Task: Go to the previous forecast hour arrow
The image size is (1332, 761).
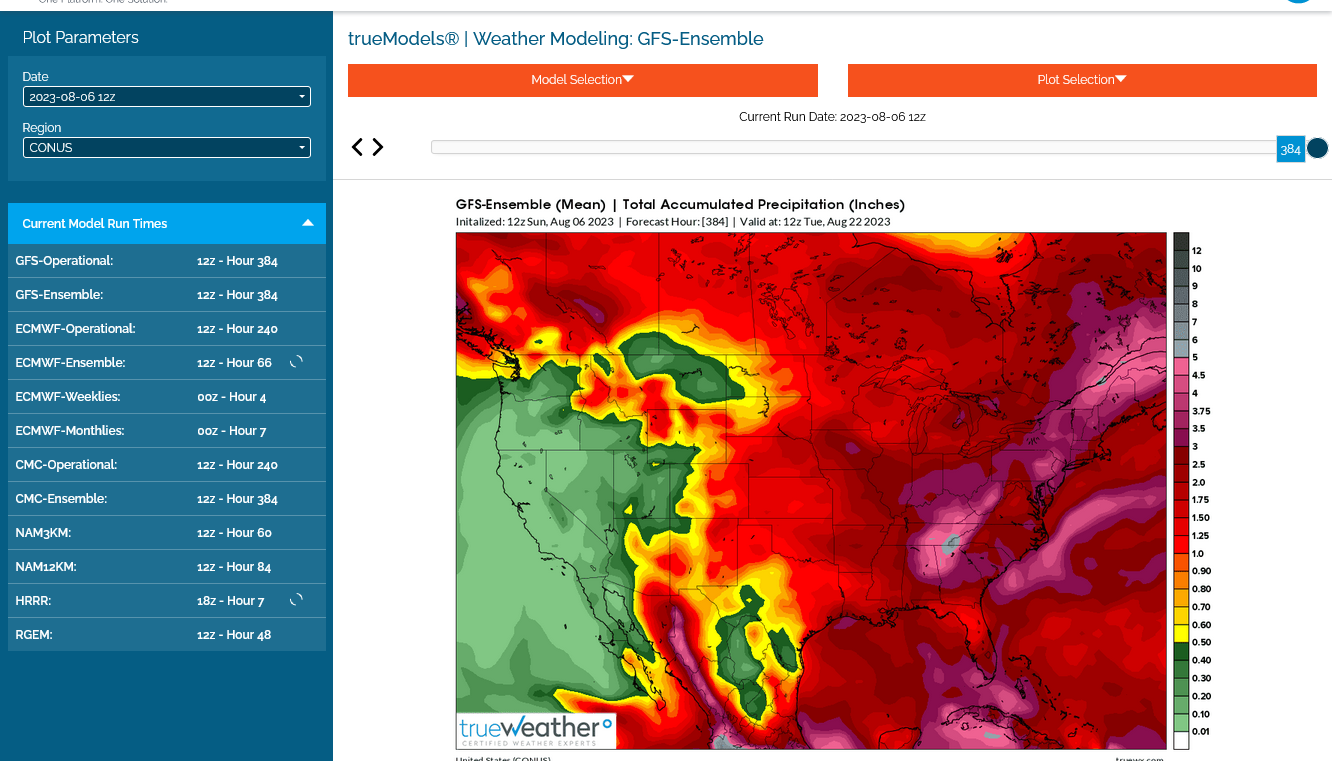Action: pos(357,147)
